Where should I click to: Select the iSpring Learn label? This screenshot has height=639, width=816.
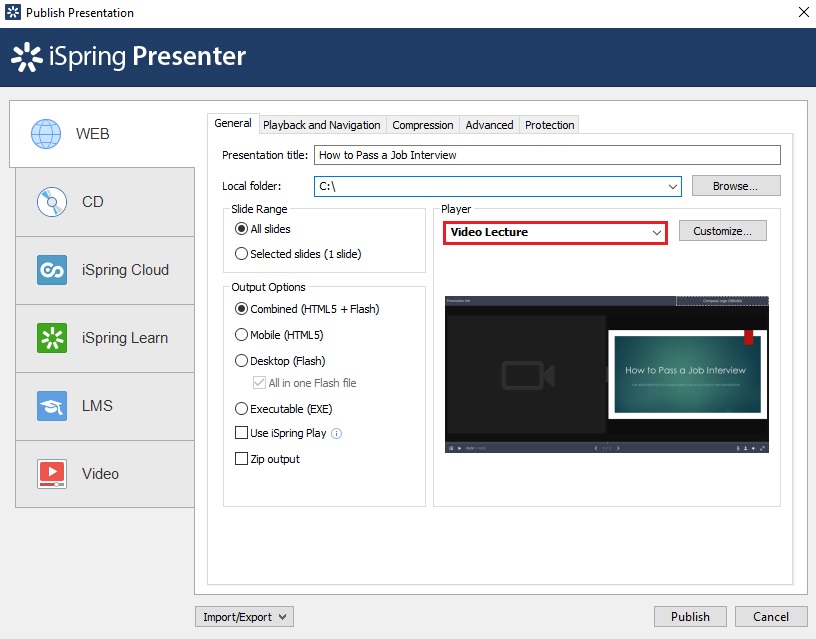tap(125, 338)
